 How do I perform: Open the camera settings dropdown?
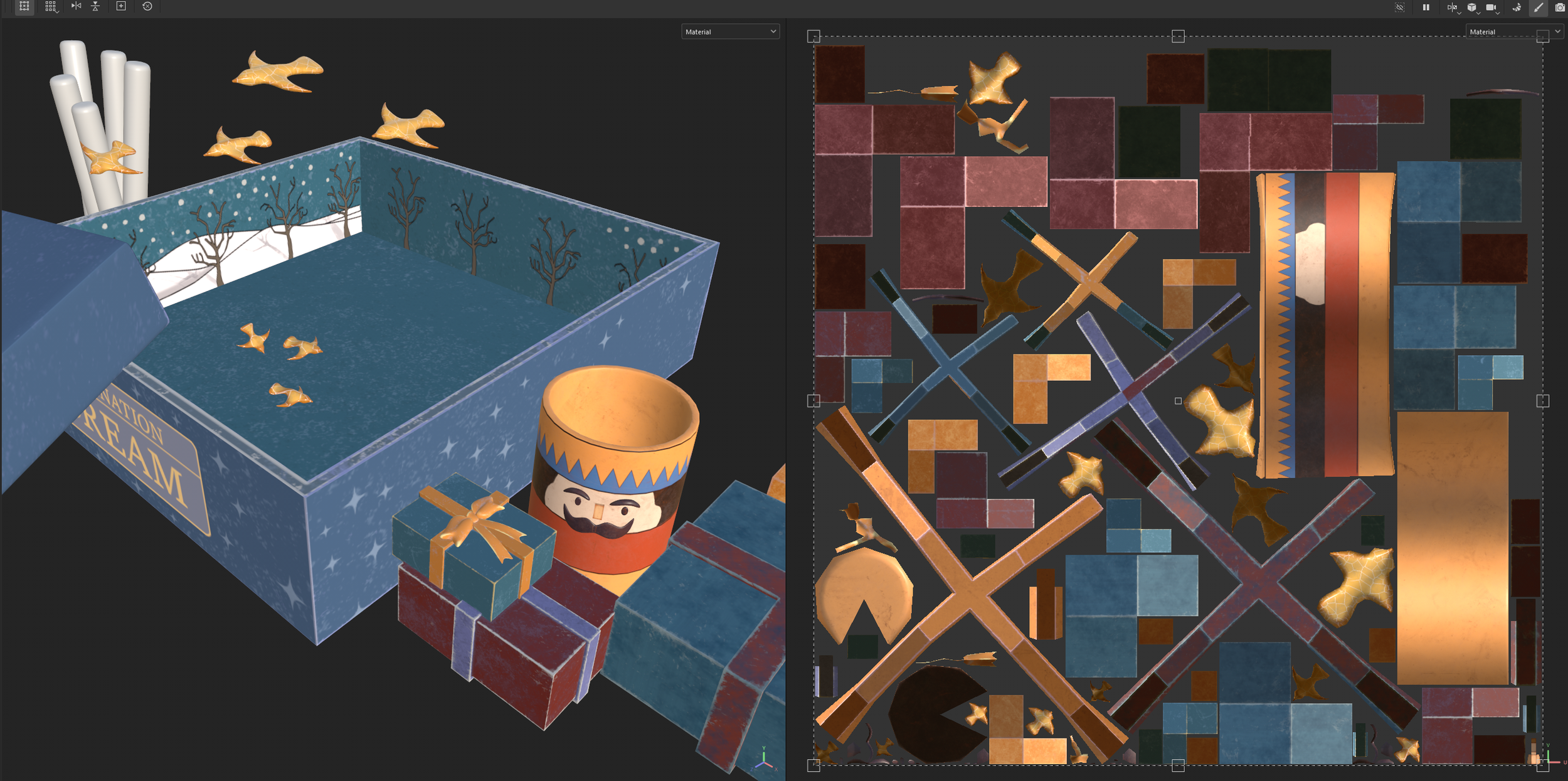[x=1492, y=8]
